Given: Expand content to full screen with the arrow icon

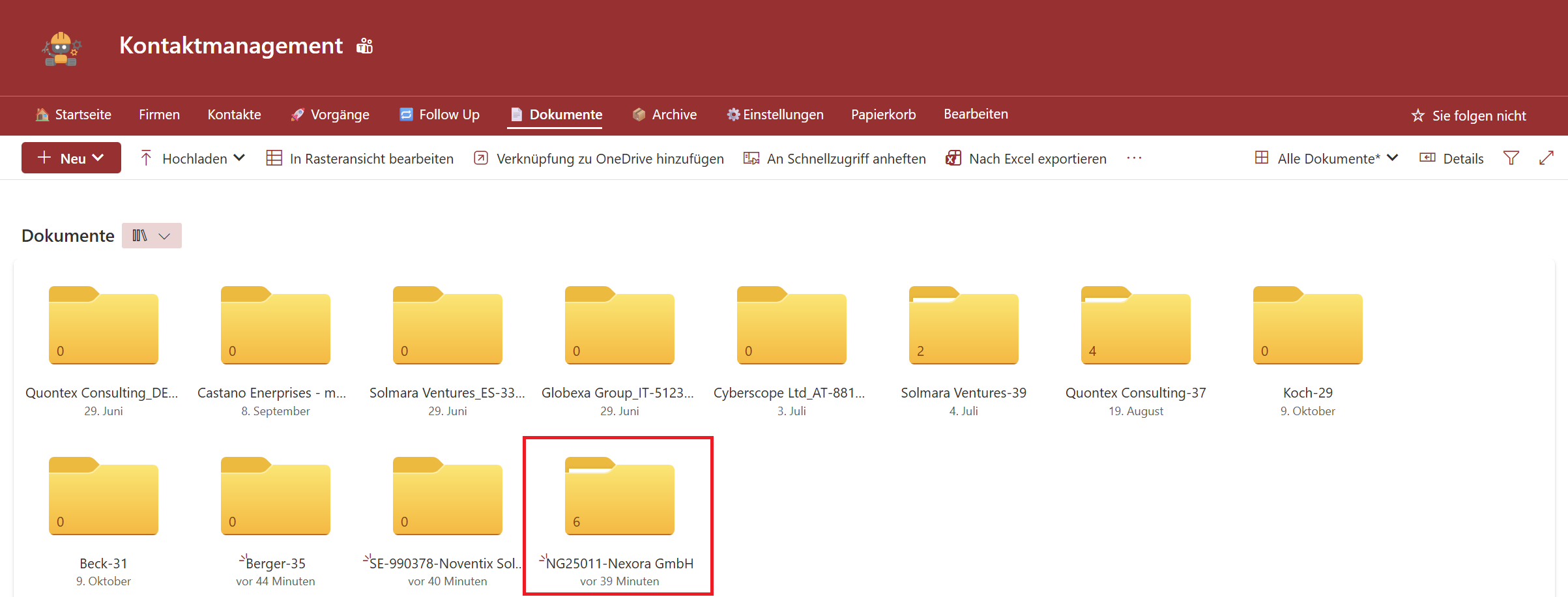Looking at the screenshot, I should [1546, 158].
